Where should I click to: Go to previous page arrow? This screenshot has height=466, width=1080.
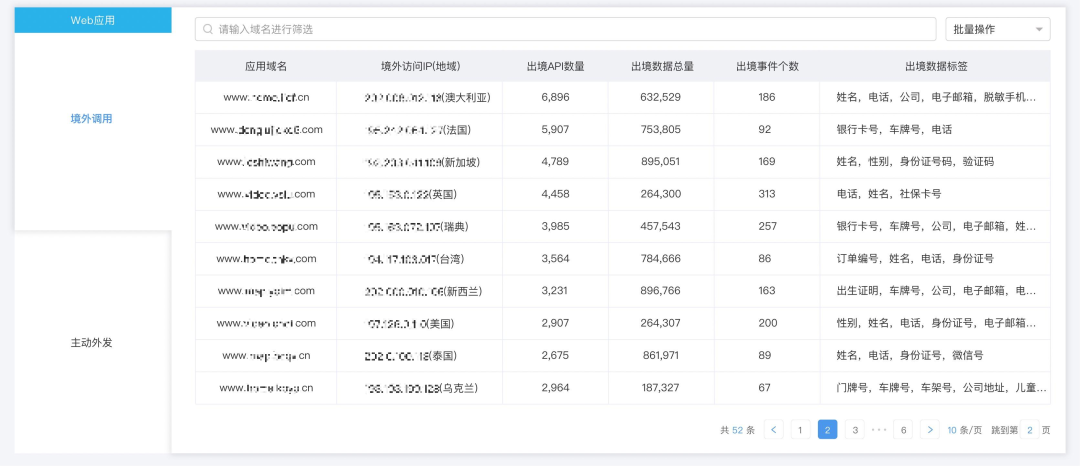[773, 430]
